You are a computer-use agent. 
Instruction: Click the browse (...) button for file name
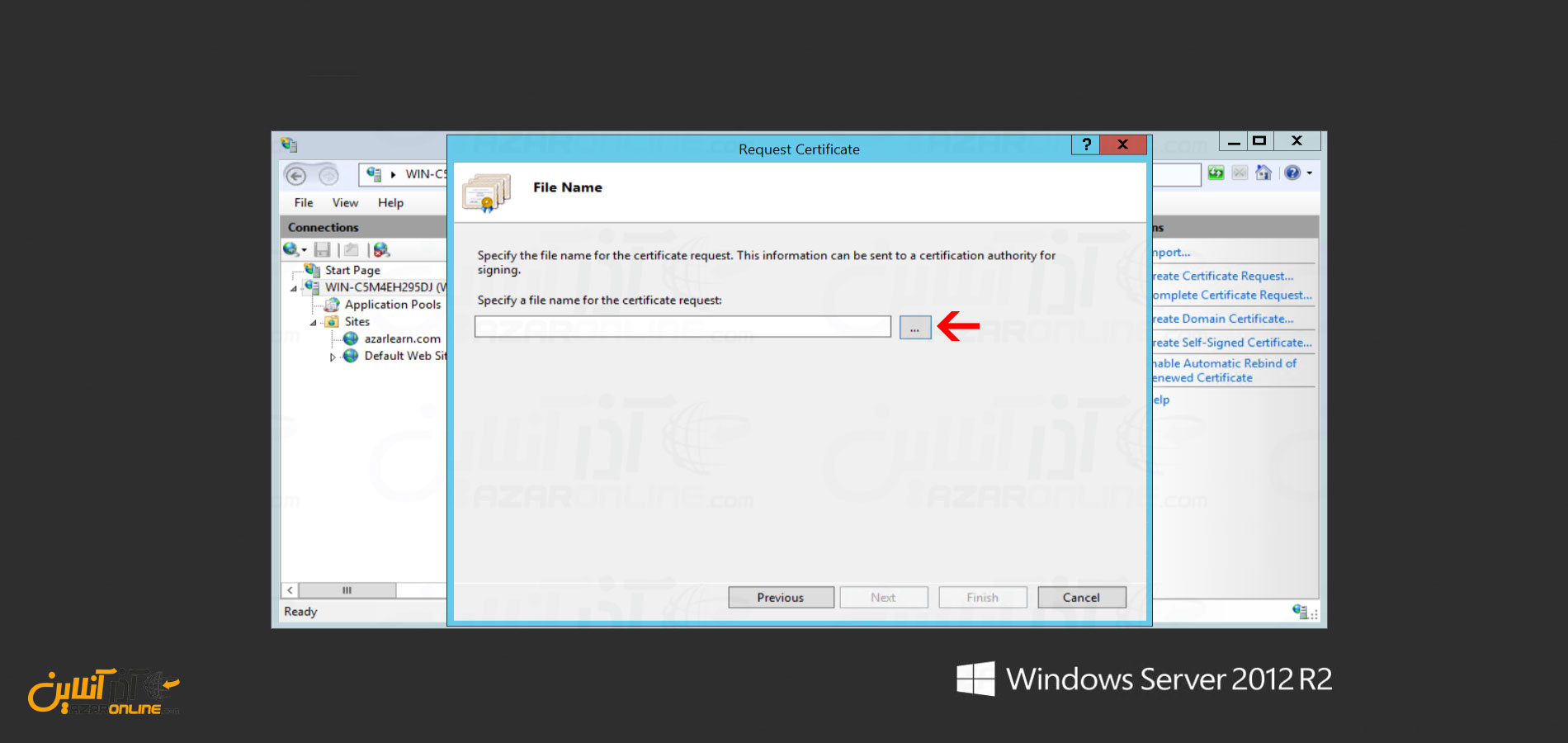(914, 328)
